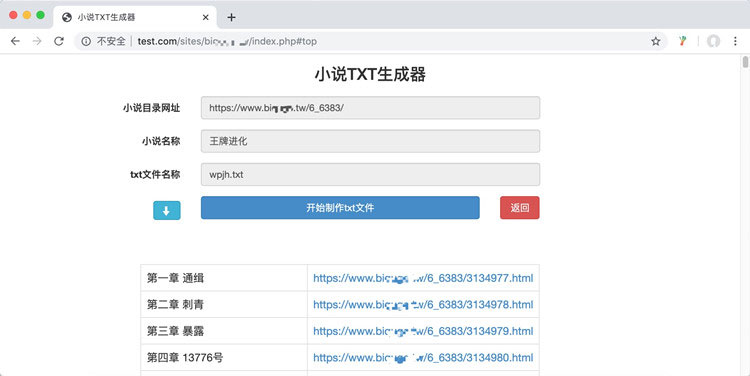Screen dimensions: 750x376
Task: Click the txt文件名称 input field
Action: click(370, 175)
